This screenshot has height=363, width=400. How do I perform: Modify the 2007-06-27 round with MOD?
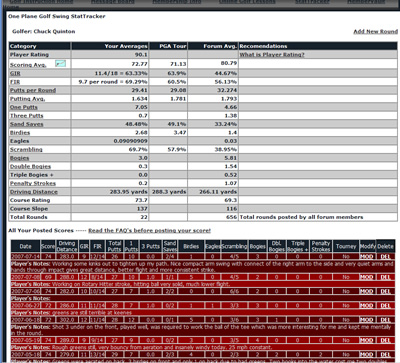coord(367,306)
